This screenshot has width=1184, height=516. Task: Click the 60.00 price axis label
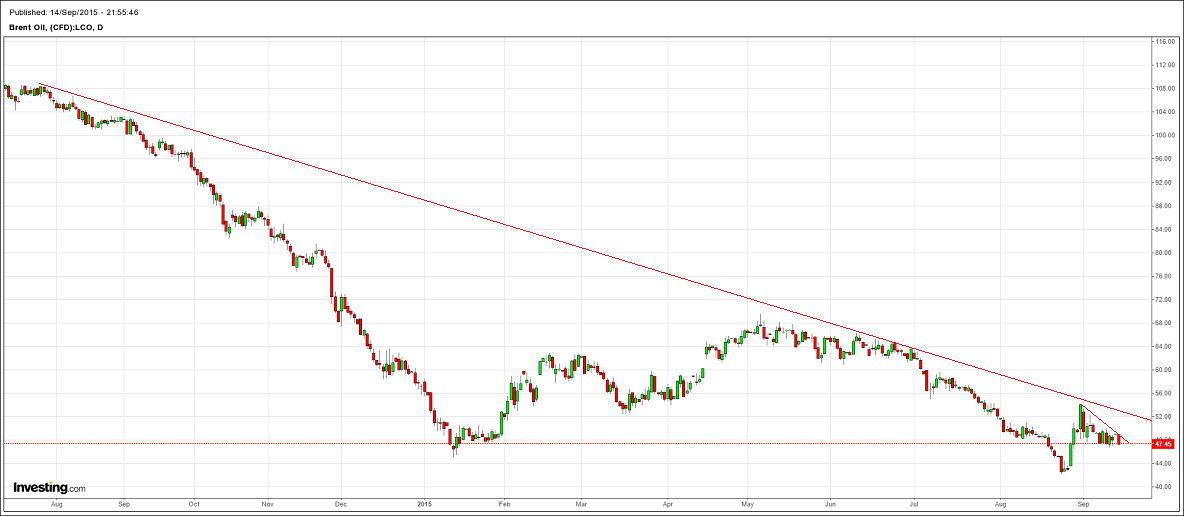coord(1164,369)
